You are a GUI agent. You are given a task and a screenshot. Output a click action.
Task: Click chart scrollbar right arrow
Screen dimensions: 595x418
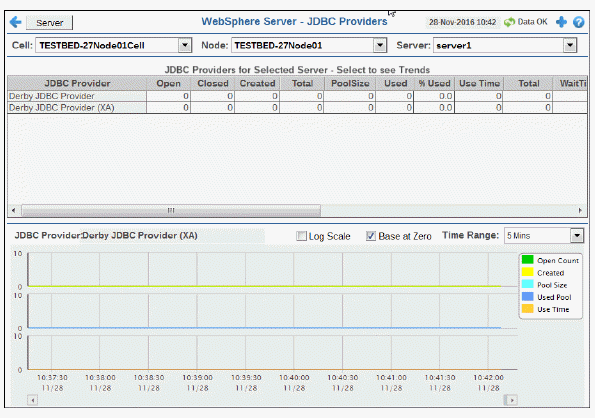tap(512, 400)
